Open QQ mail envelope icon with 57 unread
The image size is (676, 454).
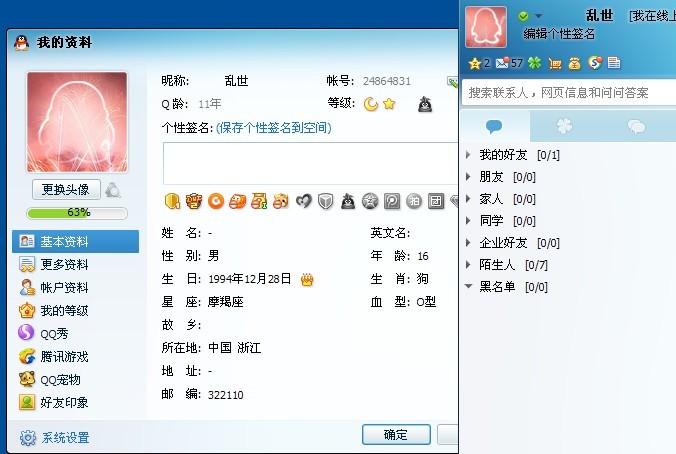click(x=502, y=63)
